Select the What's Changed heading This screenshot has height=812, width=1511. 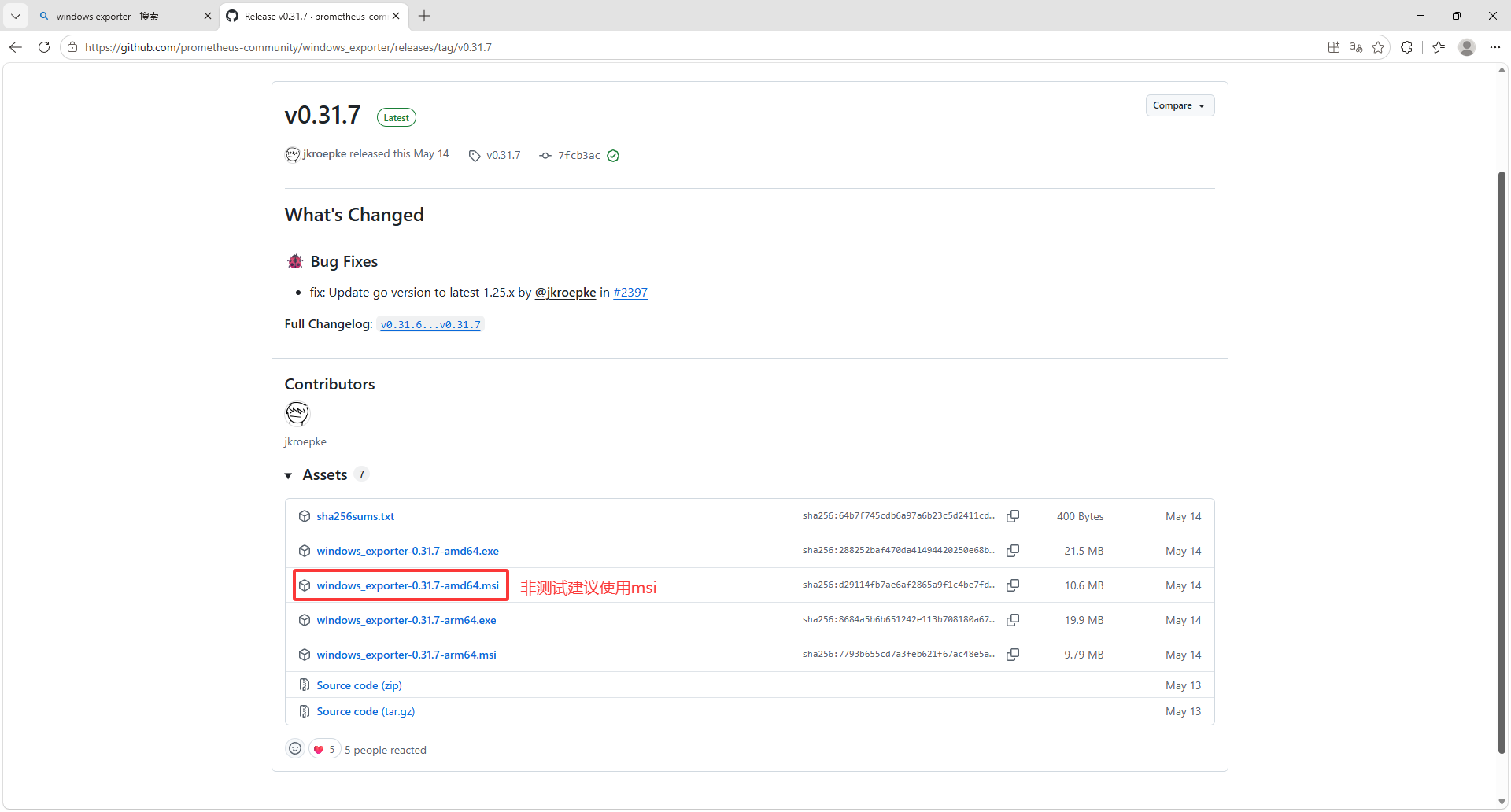tap(354, 215)
